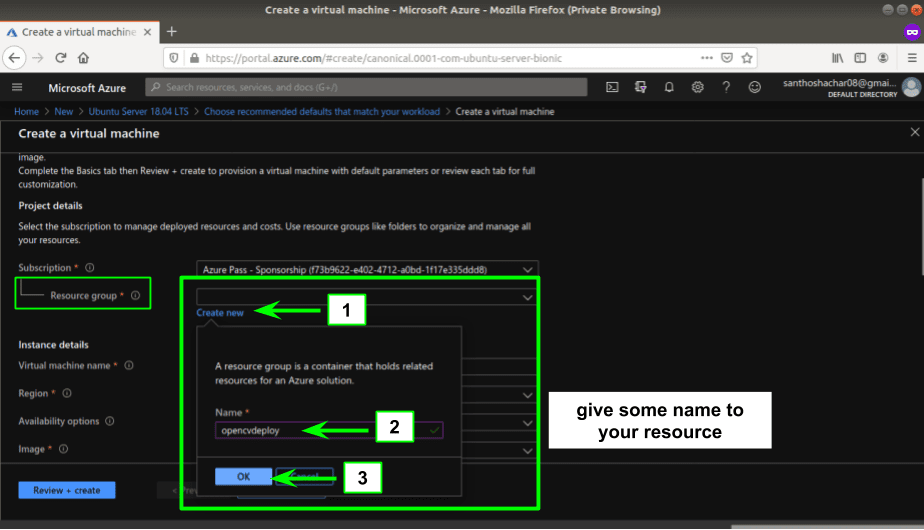The image size is (924, 530).
Task: Focus the Azure search resources box
Action: 366,87
